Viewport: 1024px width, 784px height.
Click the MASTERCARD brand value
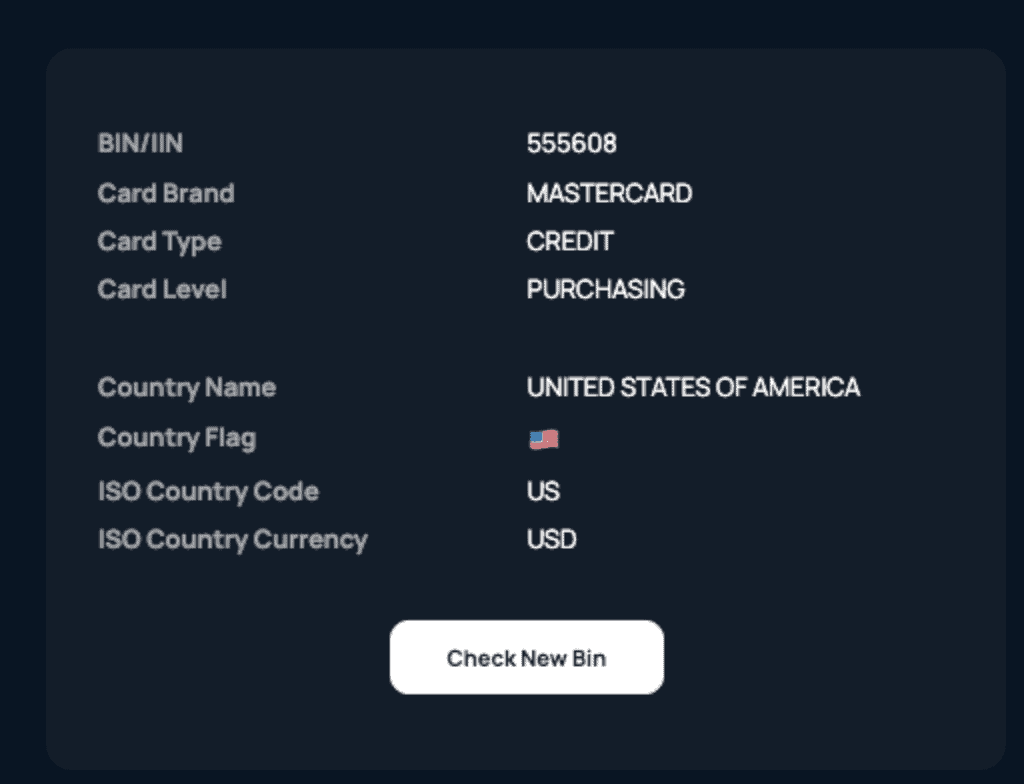coord(609,193)
